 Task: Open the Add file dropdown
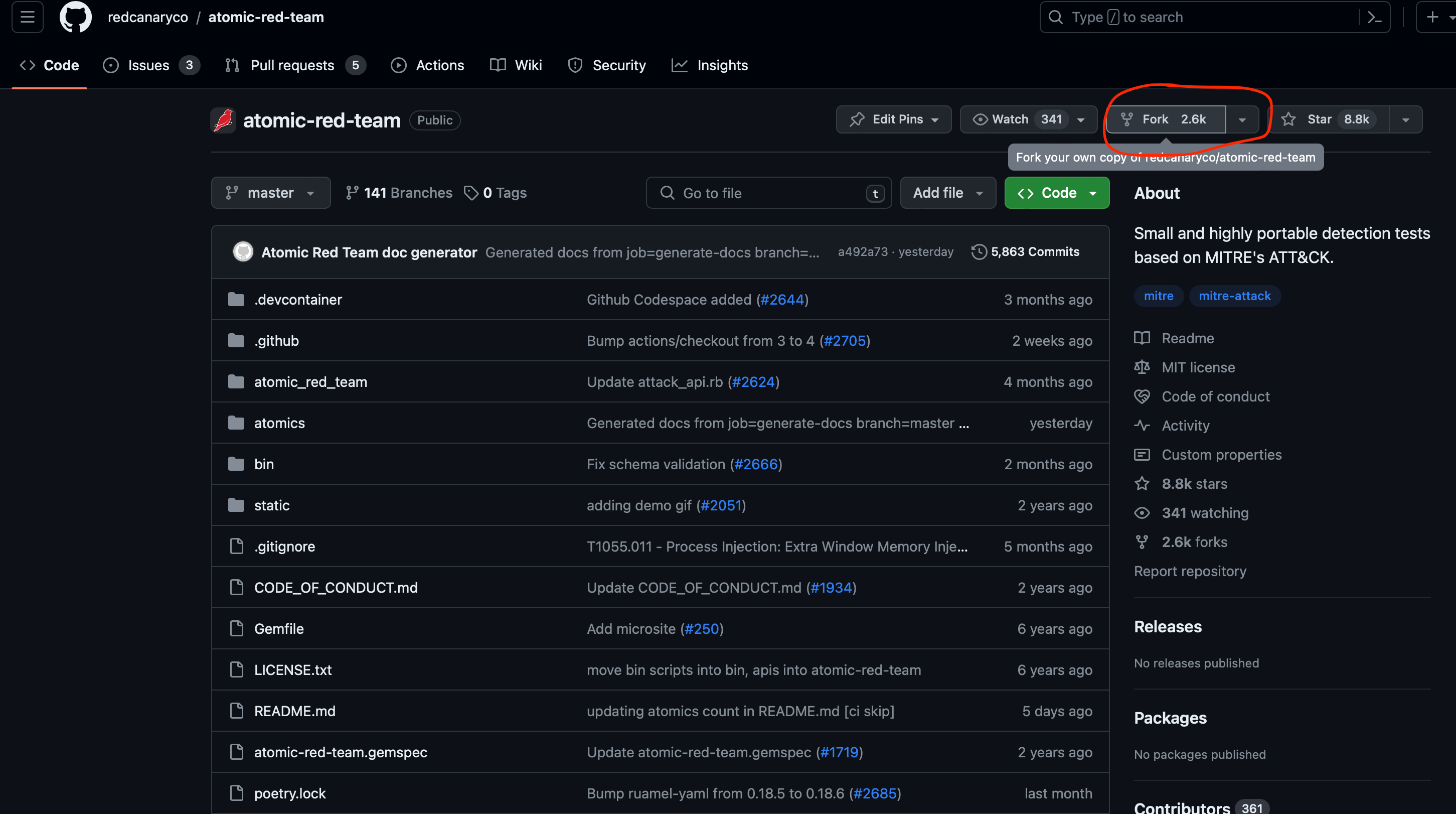(948, 193)
